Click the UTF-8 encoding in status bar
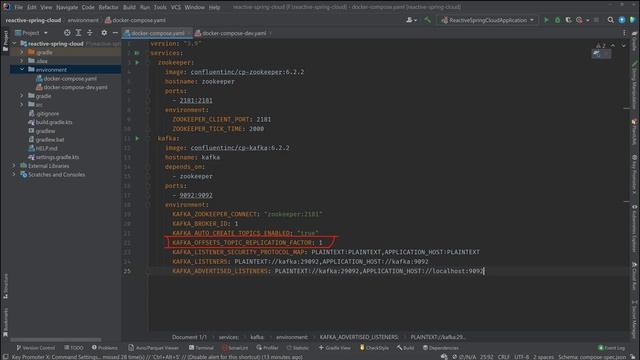This screenshot has height=360, width=640. pos(521,357)
